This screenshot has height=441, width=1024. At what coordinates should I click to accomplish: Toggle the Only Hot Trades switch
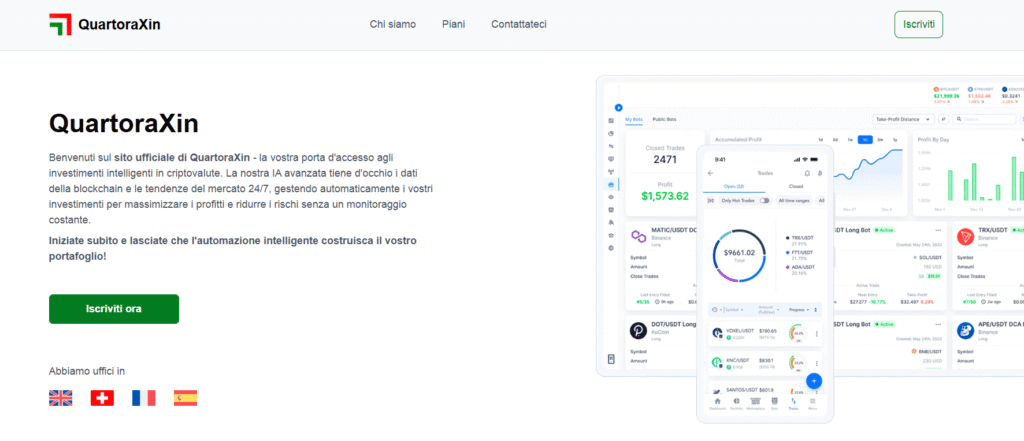click(764, 201)
